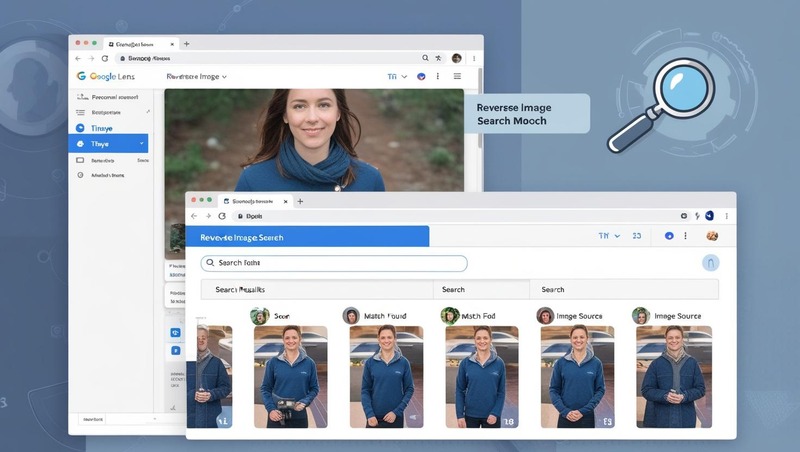
Task: Open result thumbnail under Scor label
Action: 291,376
